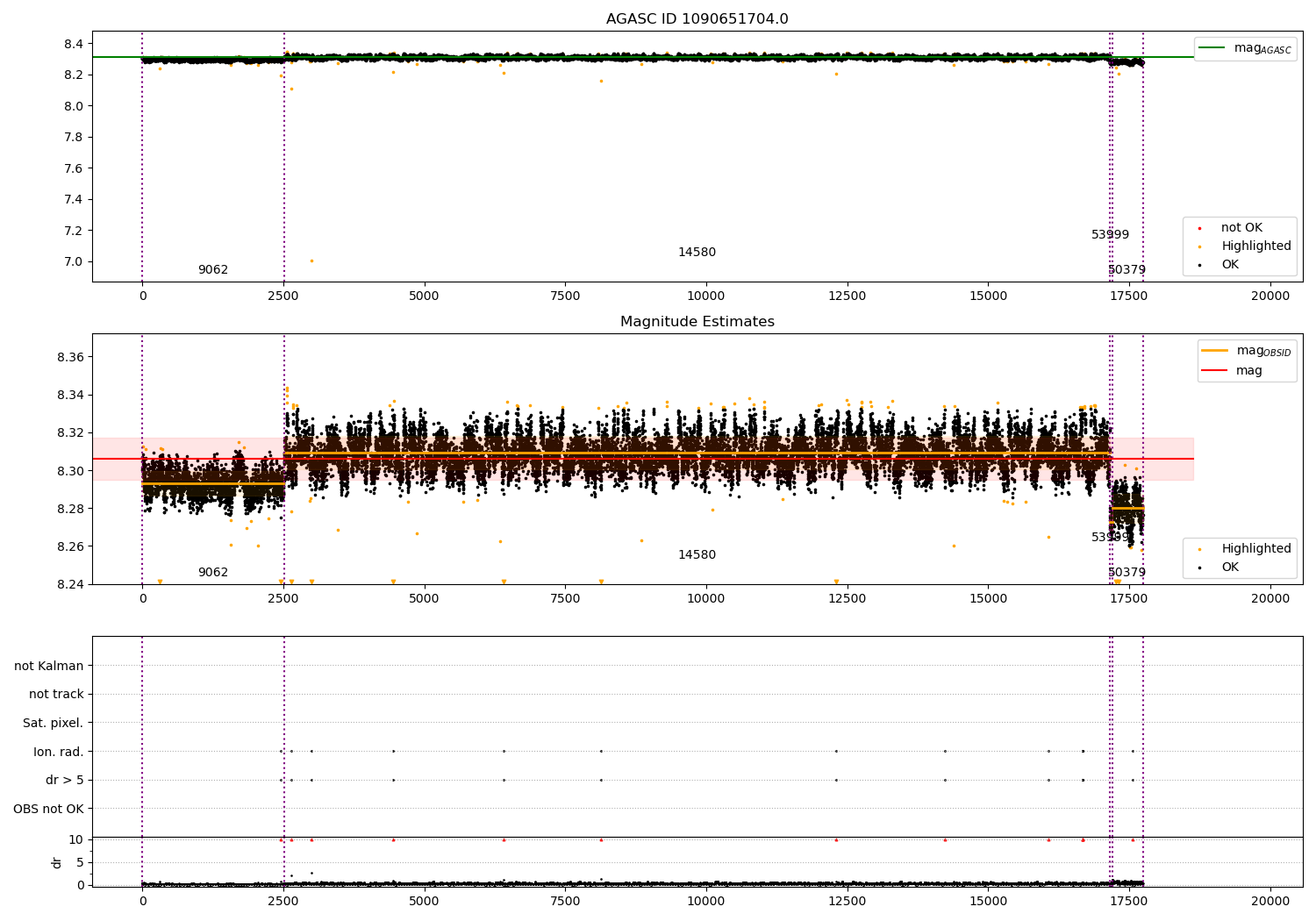
Task: Click OBSID label '53999' in the top plot
Action: 1110,234
